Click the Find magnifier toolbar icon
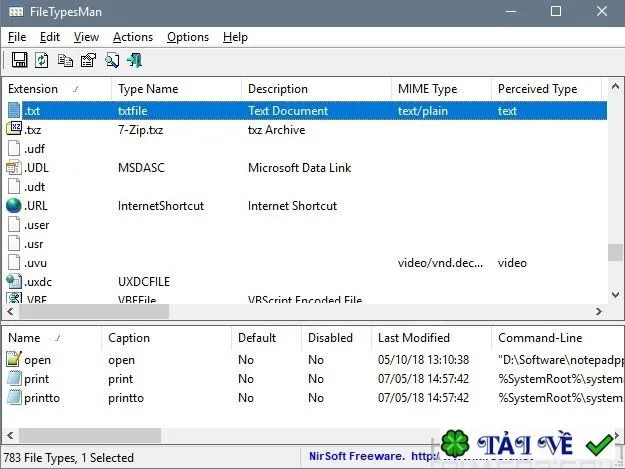The image size is (625, 469). point(112,61)
